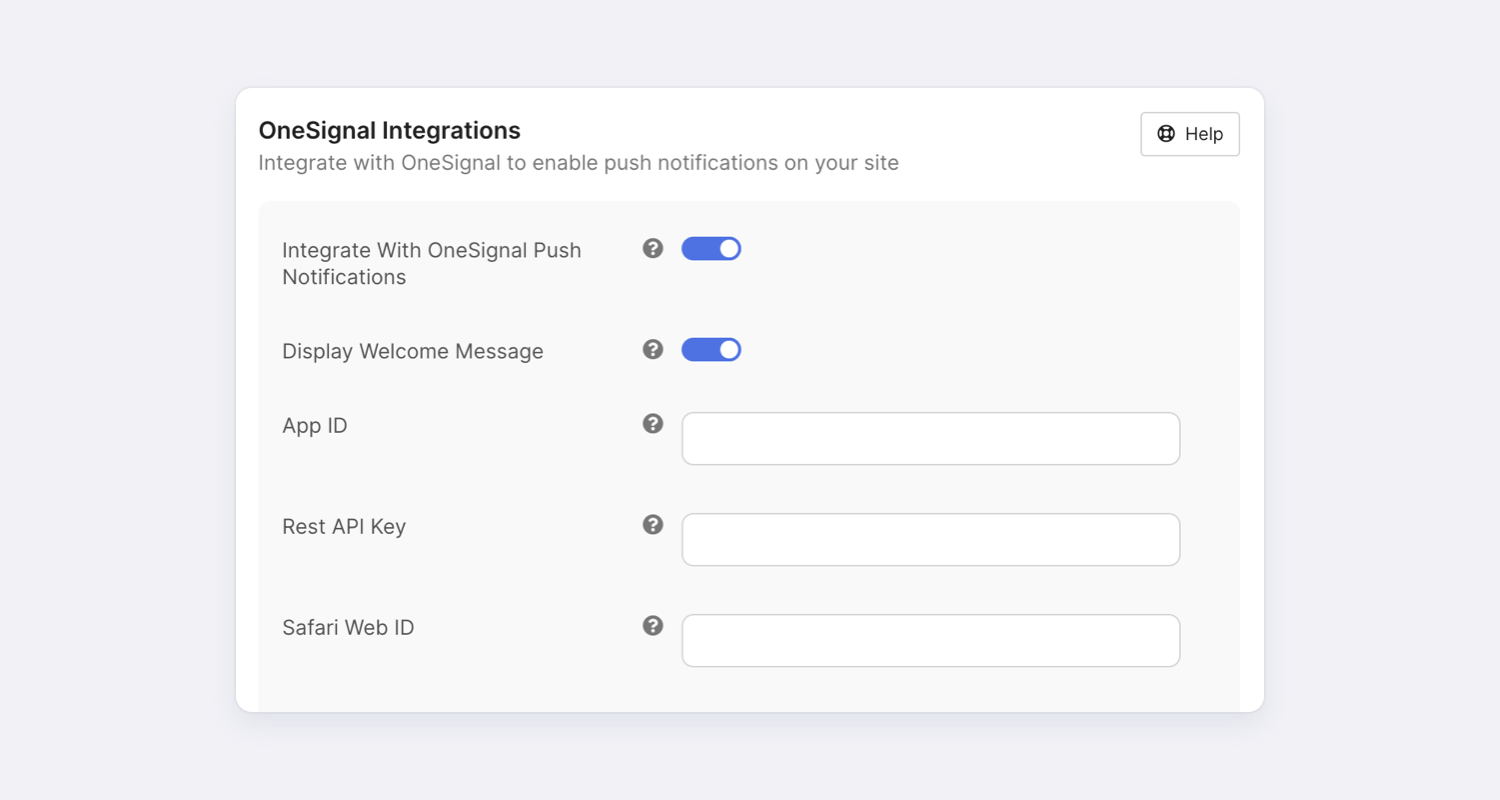Open the Help button text label
Viewport: 1500px width, 800px height.
[x=1204, y=134]
